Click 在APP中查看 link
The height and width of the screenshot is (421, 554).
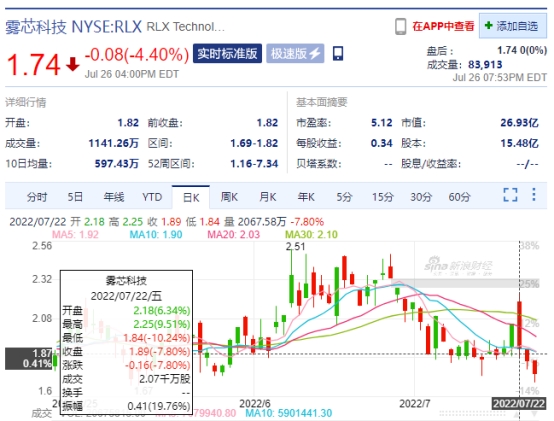click(443, 26)
